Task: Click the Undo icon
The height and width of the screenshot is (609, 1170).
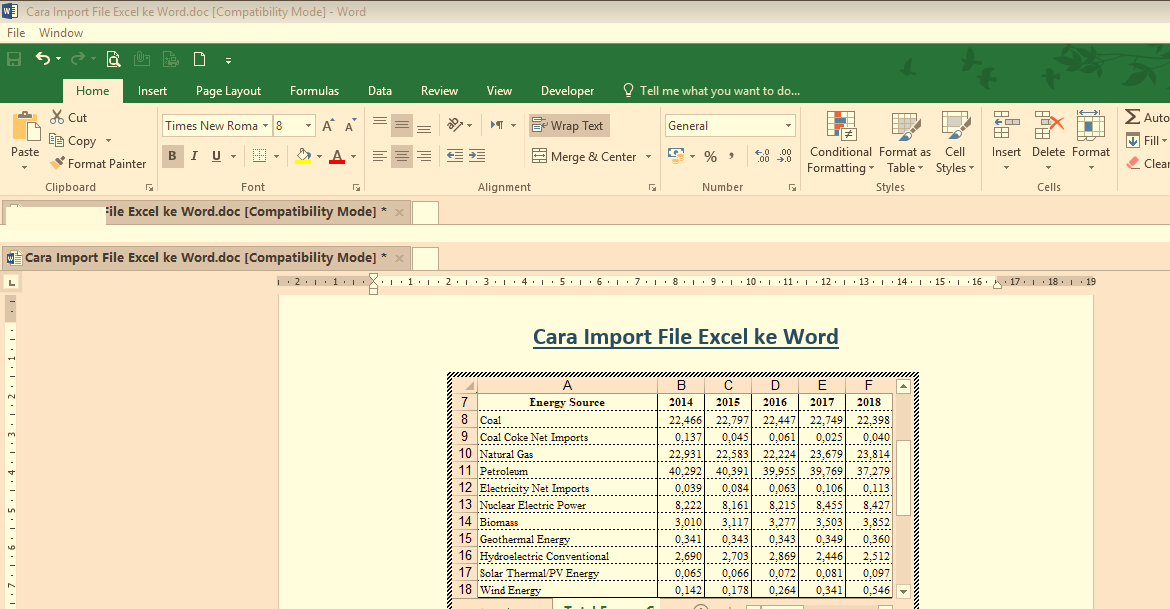Action: click(x=44, y=58)
